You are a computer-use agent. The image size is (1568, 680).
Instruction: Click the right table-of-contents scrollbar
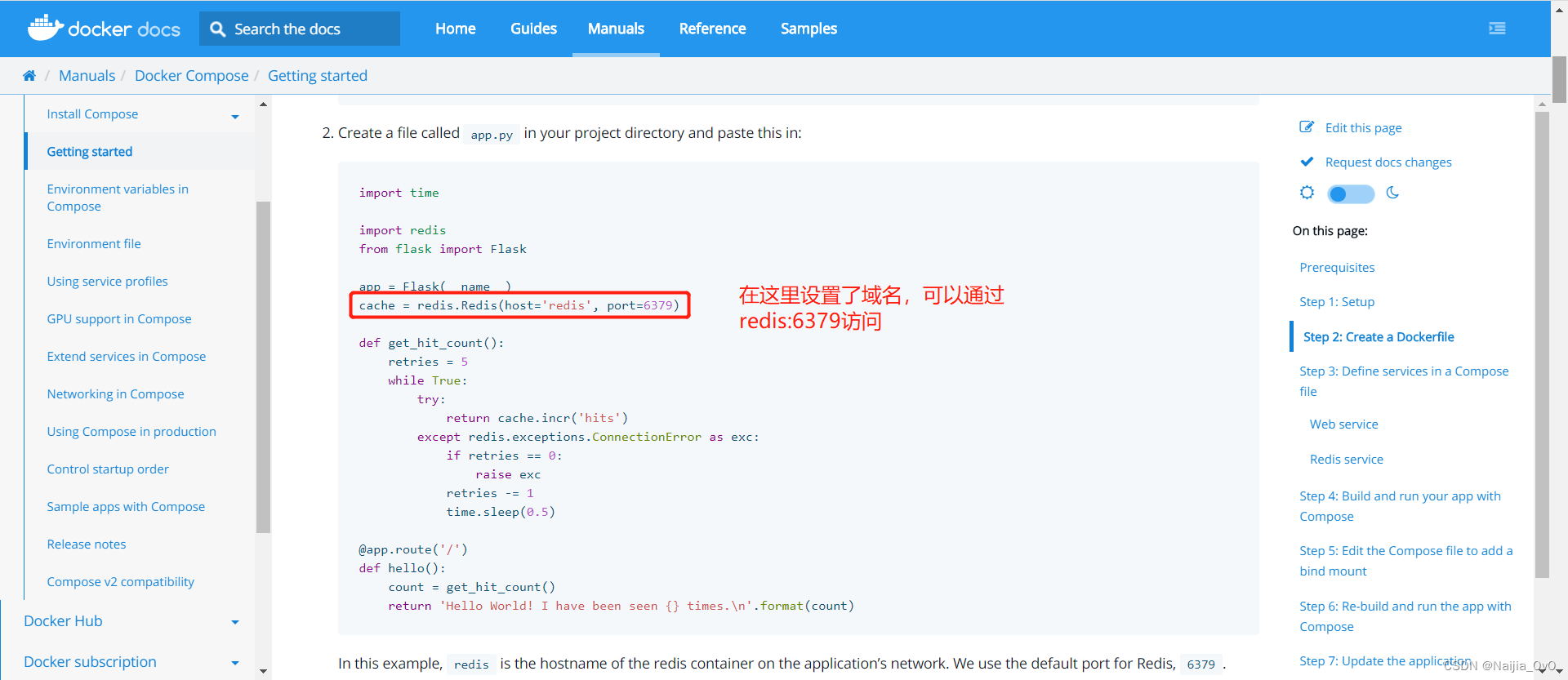(x=1542, y=344)
